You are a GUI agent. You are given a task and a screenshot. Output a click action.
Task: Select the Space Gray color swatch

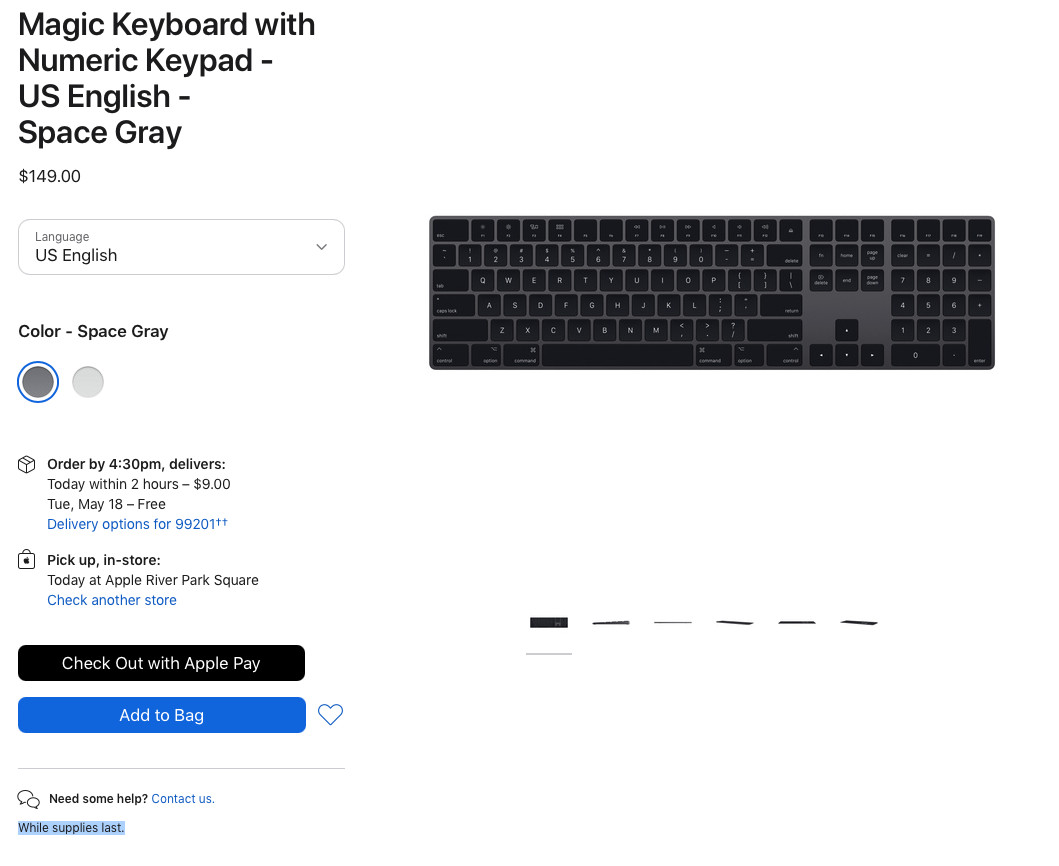coord(38,382)
